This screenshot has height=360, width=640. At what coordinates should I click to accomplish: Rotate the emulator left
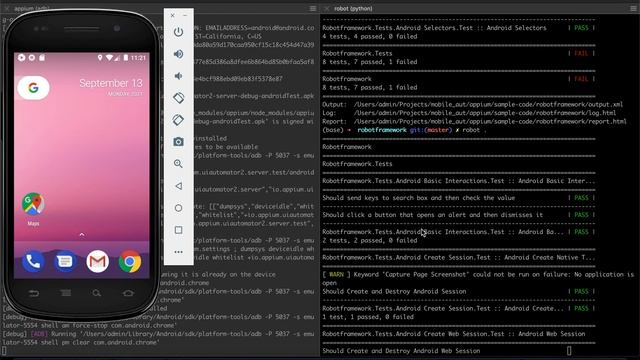(x=178, y=98)
